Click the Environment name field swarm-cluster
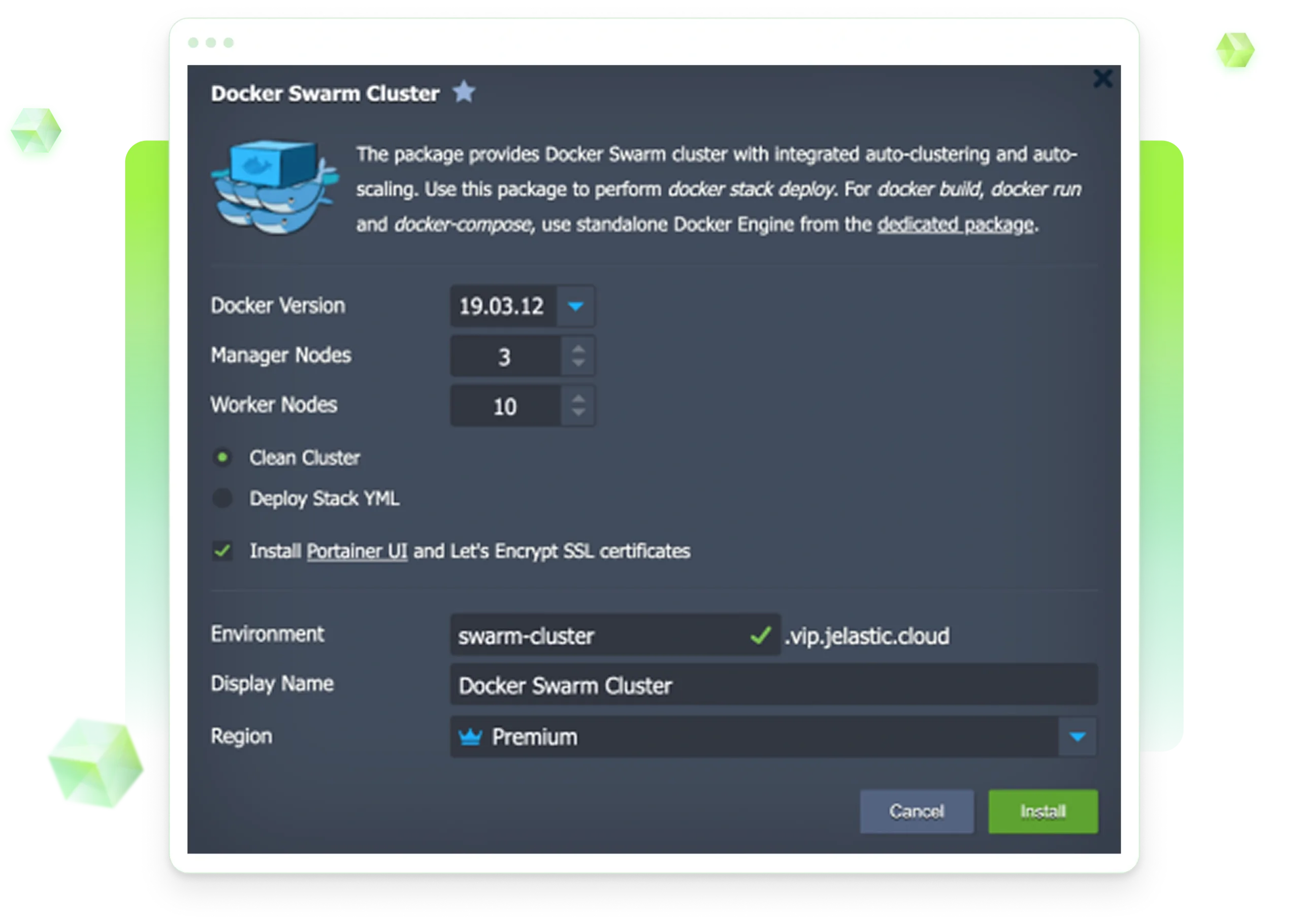 [x=614, y=635]
